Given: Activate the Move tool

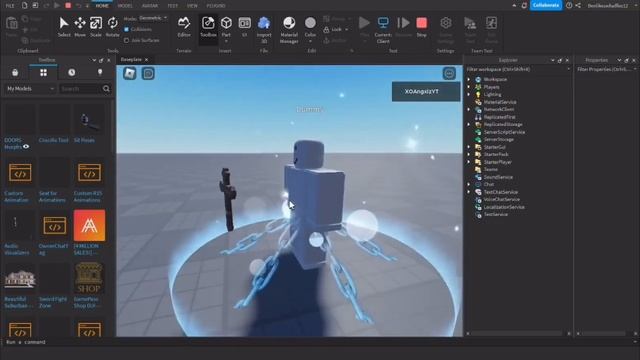Looking at the screenshot, I should (80, 27).
